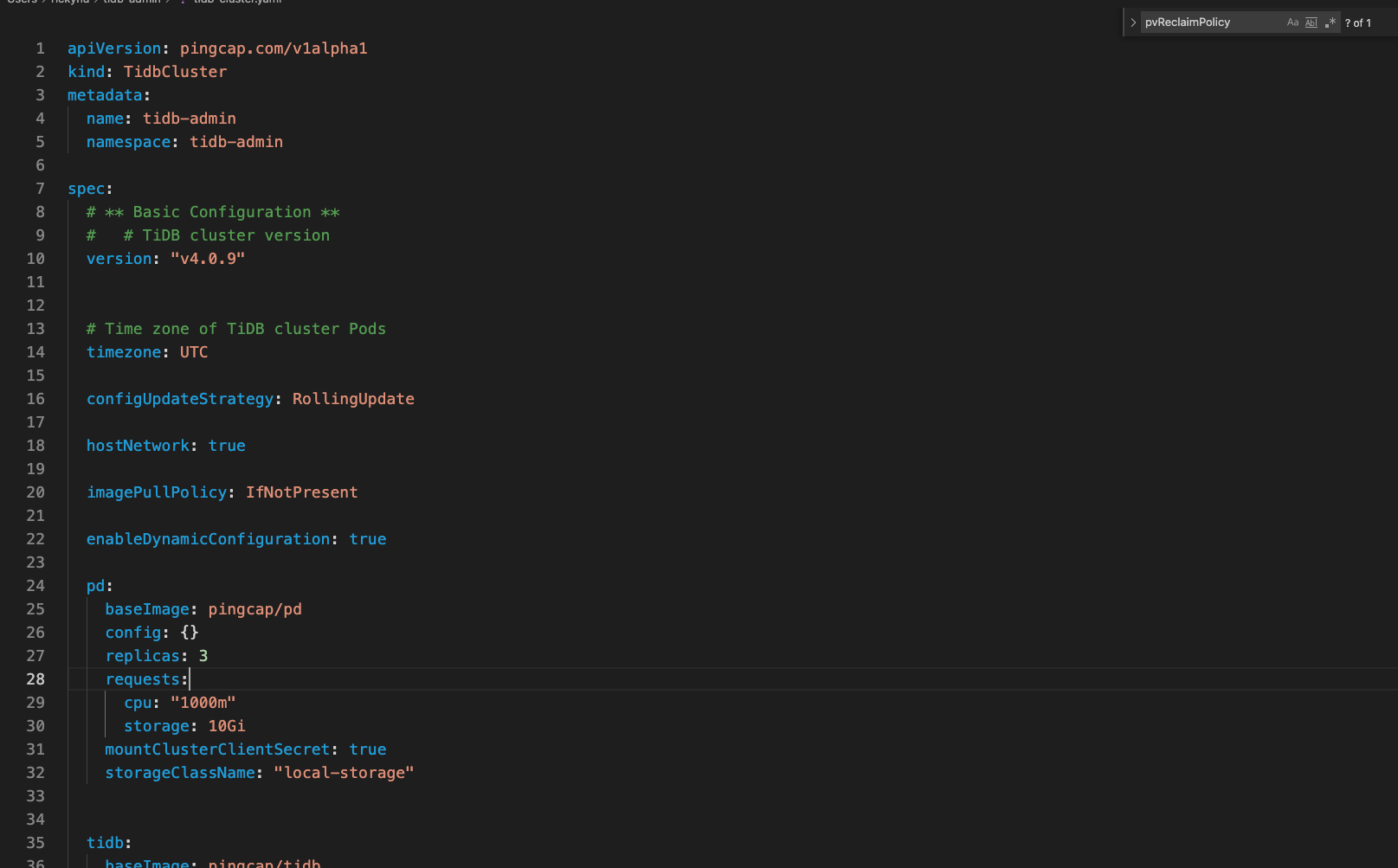Click the '# TiDB cluster version' comment

[x=227, y=235]
